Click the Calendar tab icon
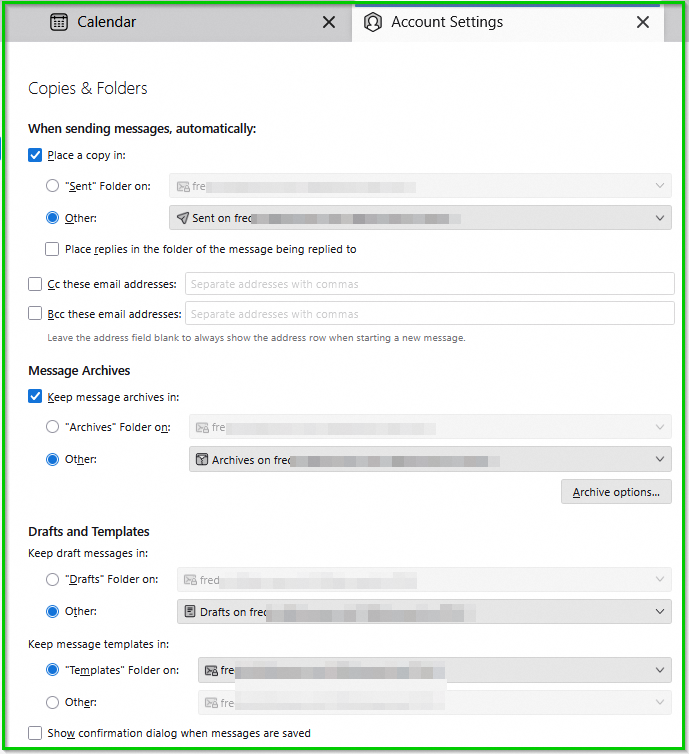The width and height of the screenshot is (689, 754). 59,22
